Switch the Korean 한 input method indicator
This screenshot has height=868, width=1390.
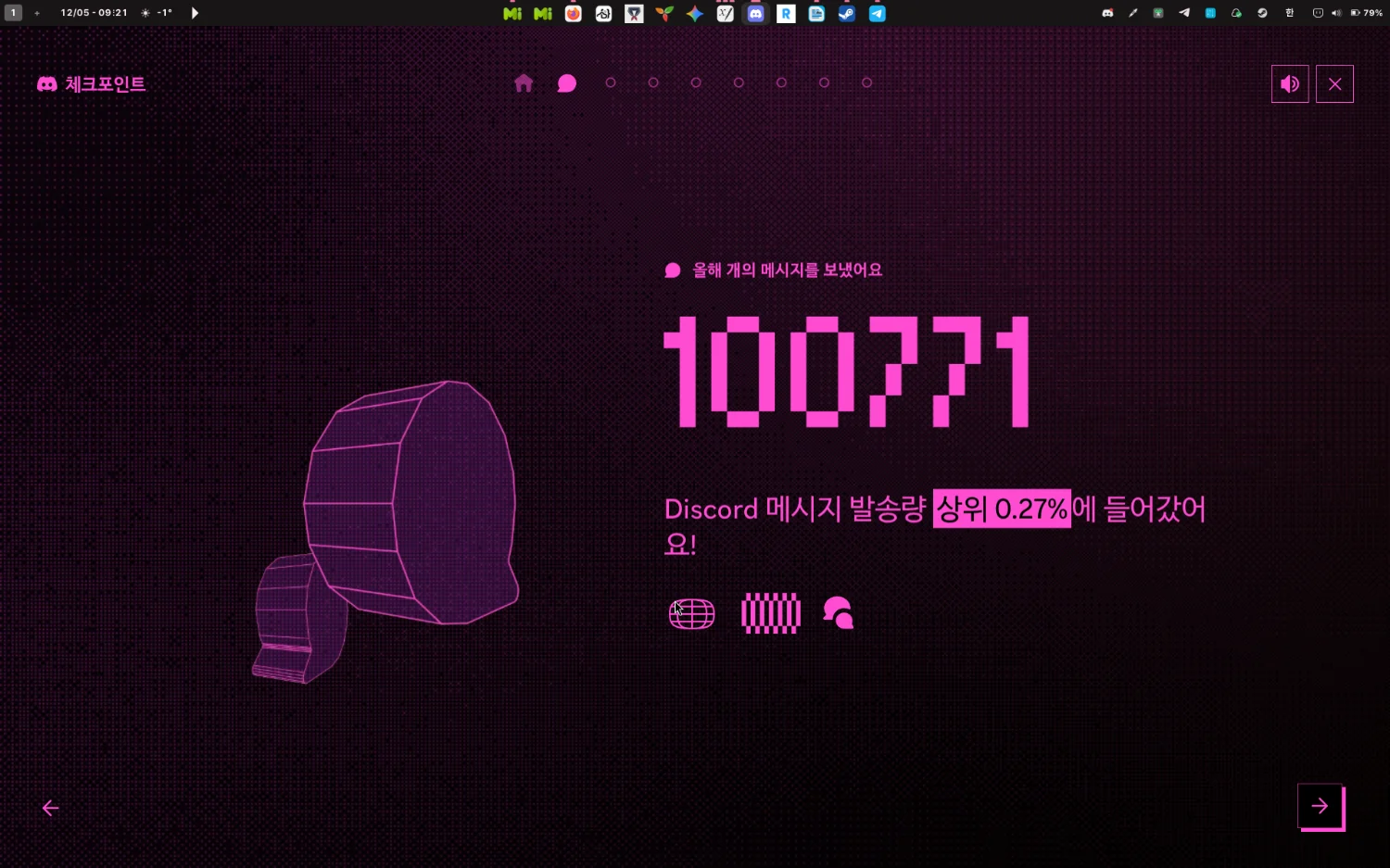tap(1289, 13)
